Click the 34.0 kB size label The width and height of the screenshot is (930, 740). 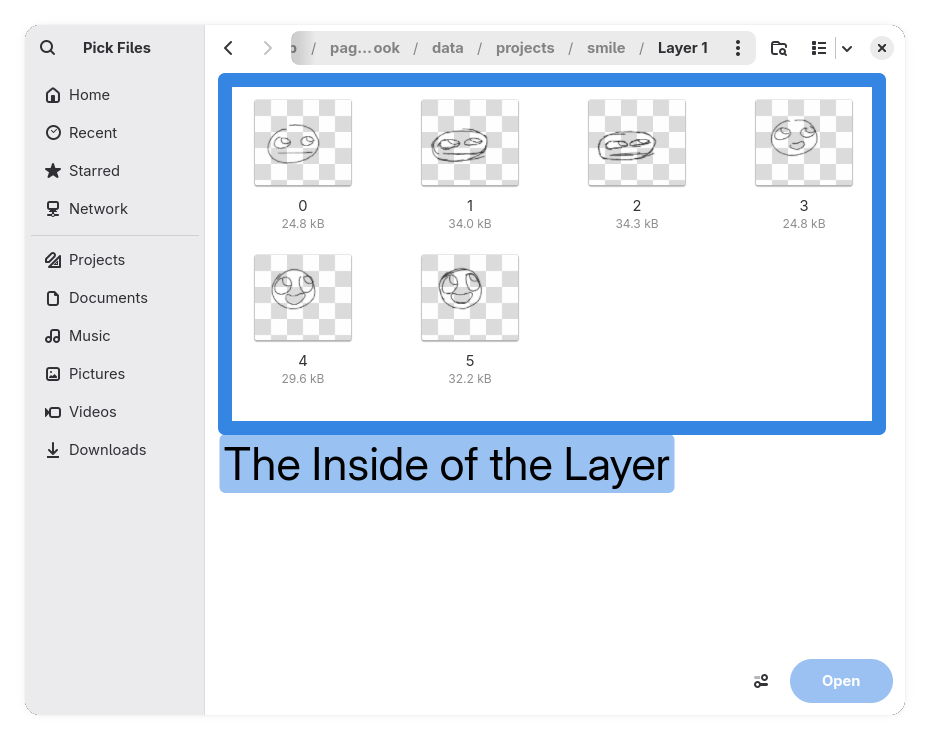click(470, 224)
